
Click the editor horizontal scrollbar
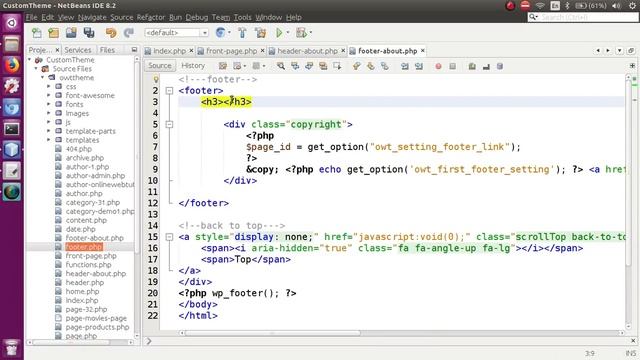(x=273, y=333)
